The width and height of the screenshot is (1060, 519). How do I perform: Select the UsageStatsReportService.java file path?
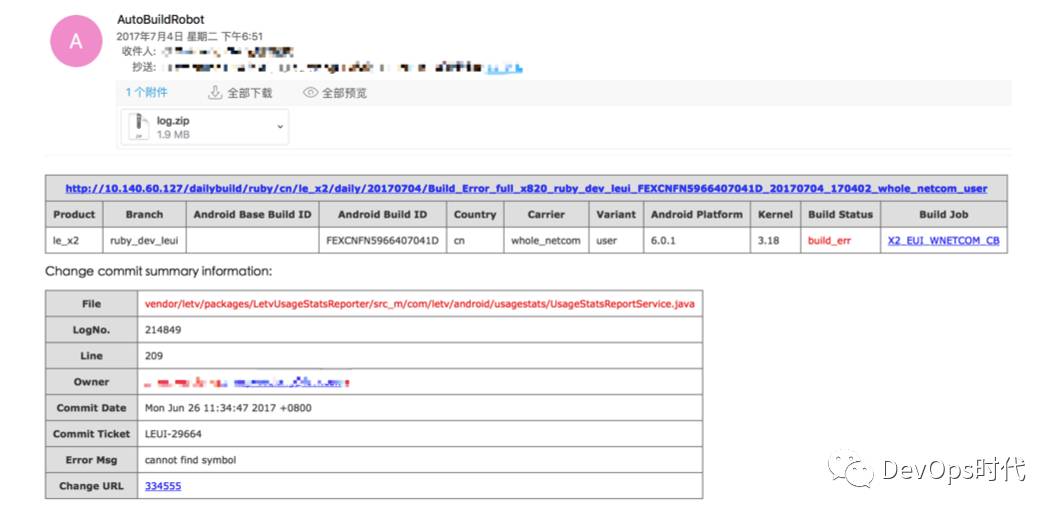(420, 304)
